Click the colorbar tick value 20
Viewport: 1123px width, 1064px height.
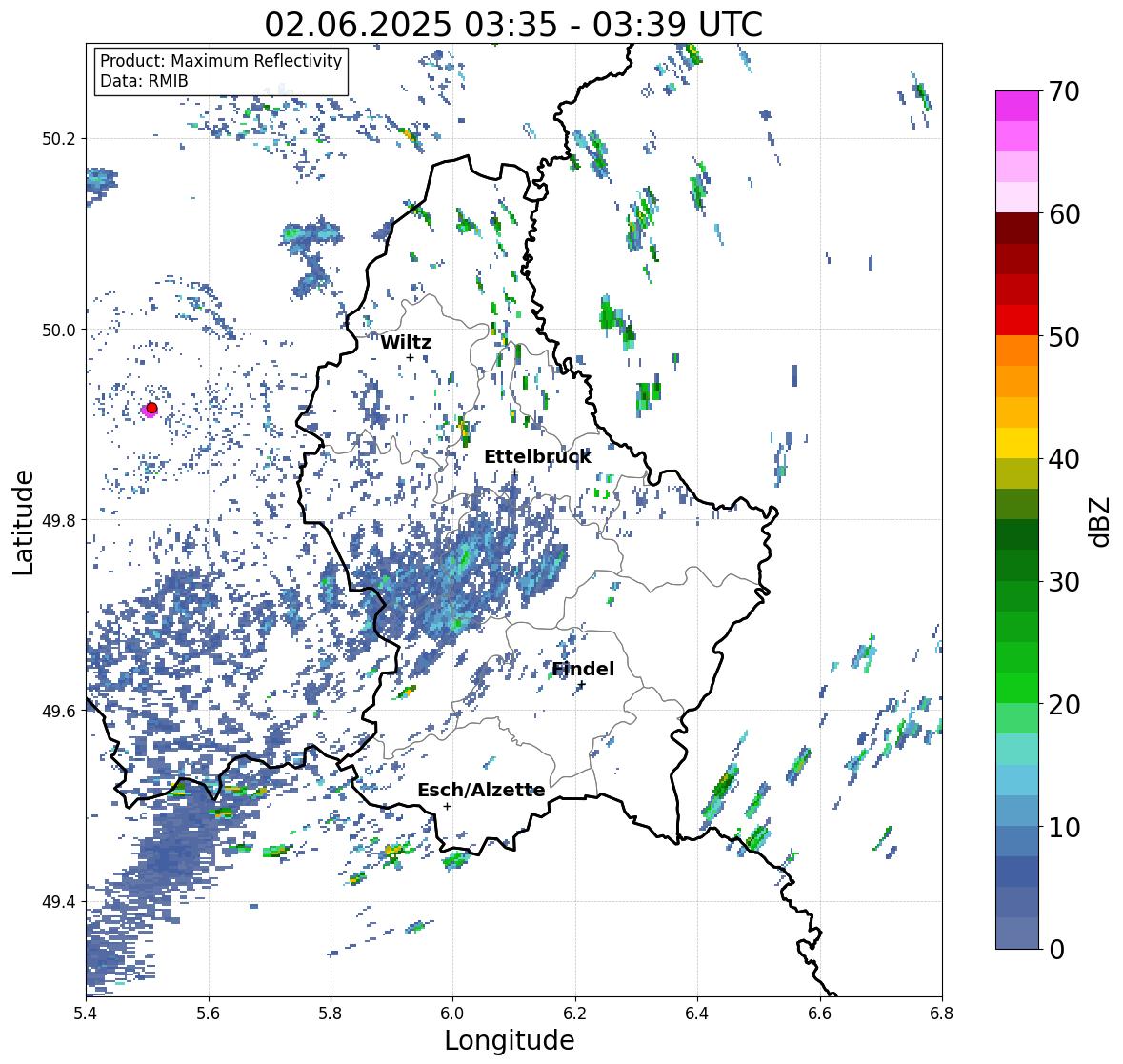coord(1064,705)
